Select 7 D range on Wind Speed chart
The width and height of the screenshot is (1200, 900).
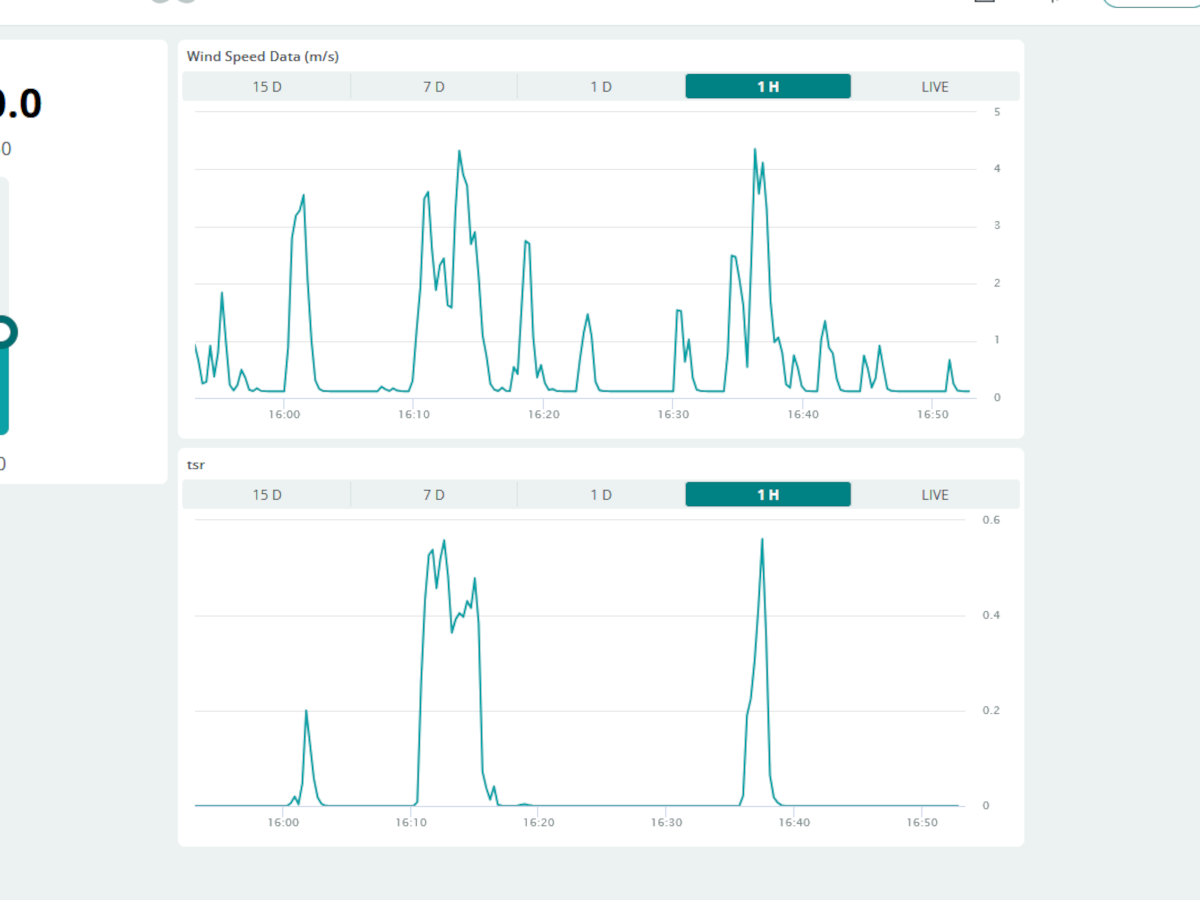pyautogui.click(x=434, y=87)
